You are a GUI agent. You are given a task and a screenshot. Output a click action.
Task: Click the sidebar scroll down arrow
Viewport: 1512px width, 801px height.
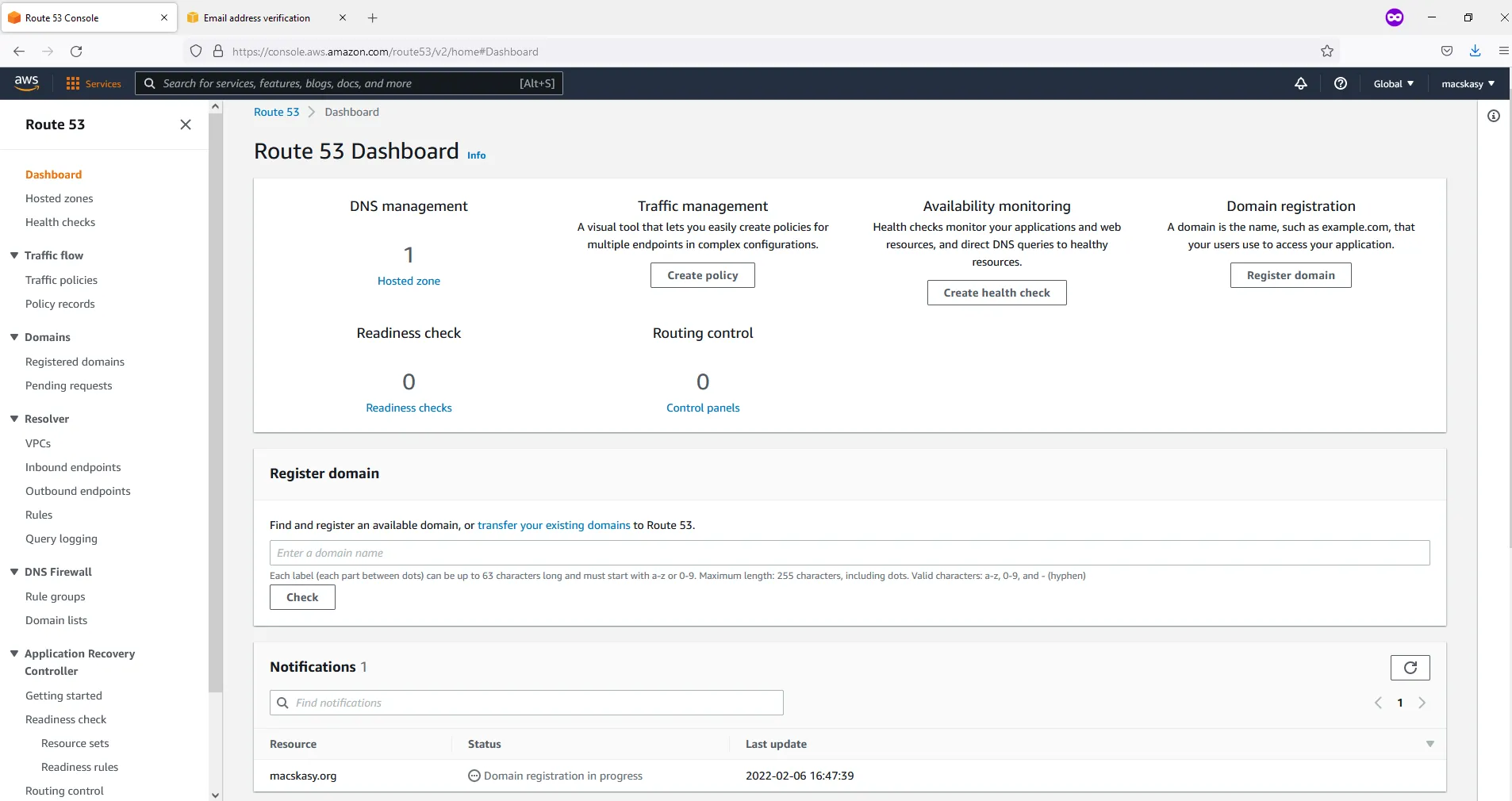[x=216, y=795]
